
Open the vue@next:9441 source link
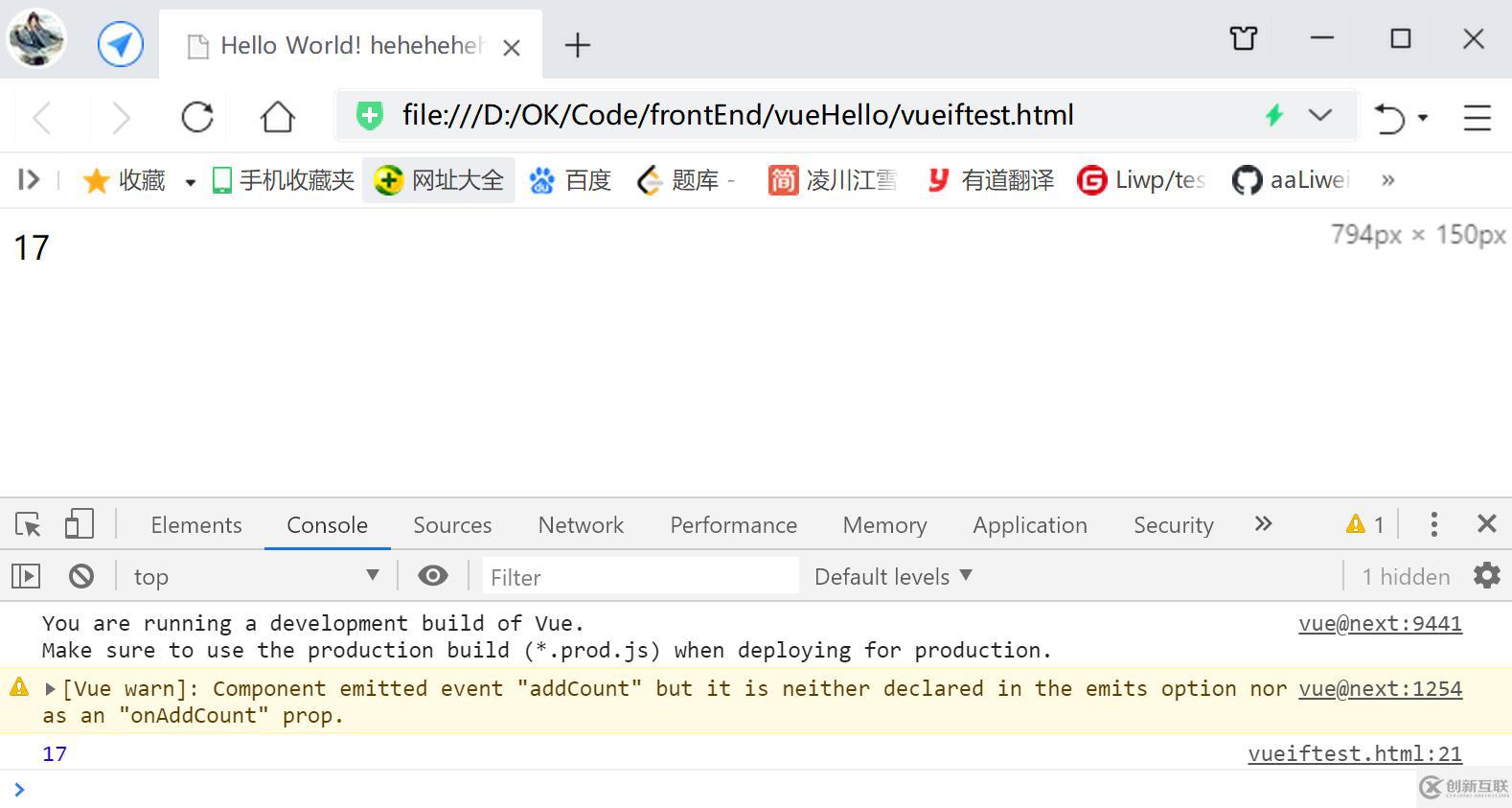tap(1380, 623)
